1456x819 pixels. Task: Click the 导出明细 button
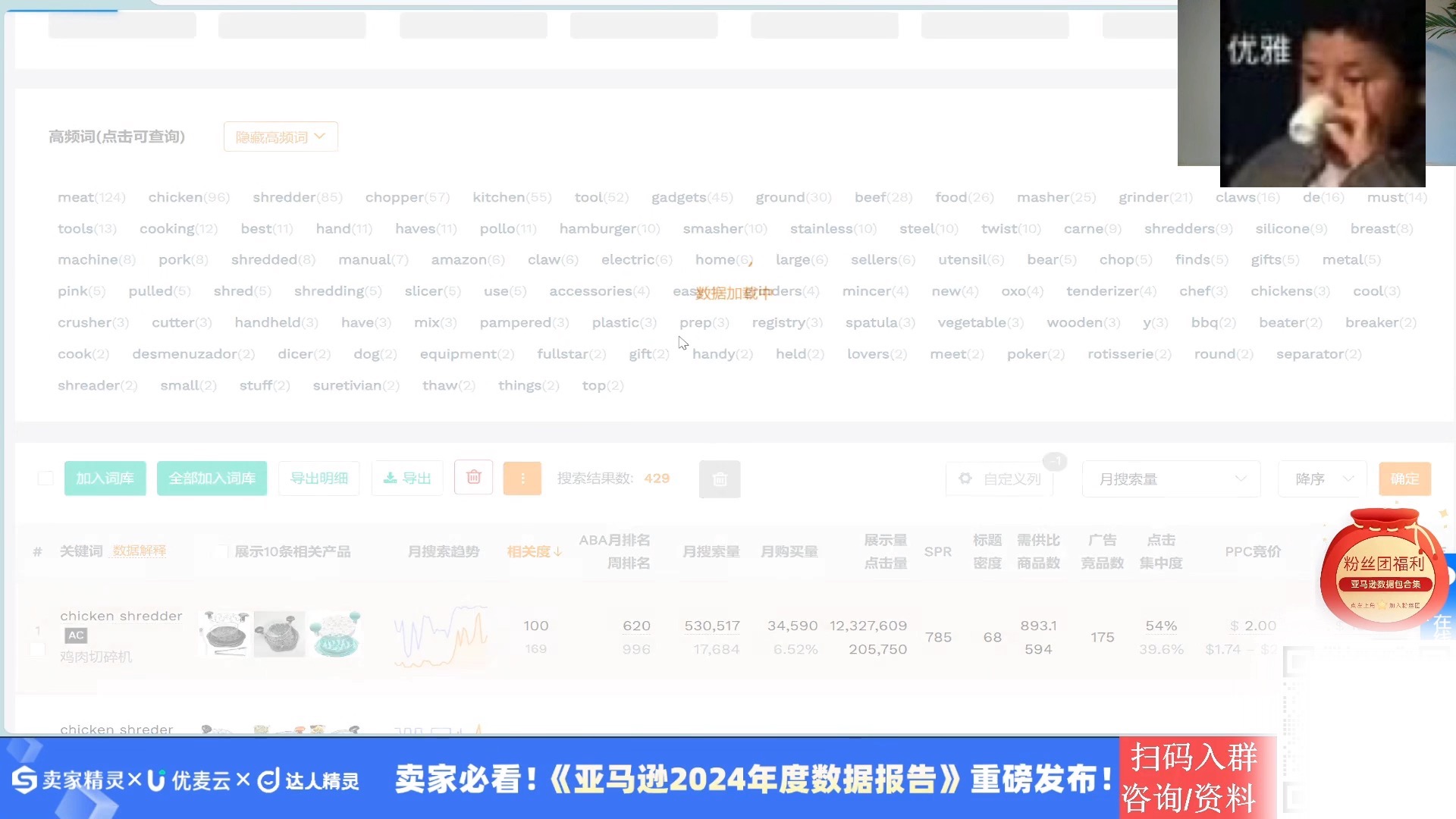coord(318,479)
